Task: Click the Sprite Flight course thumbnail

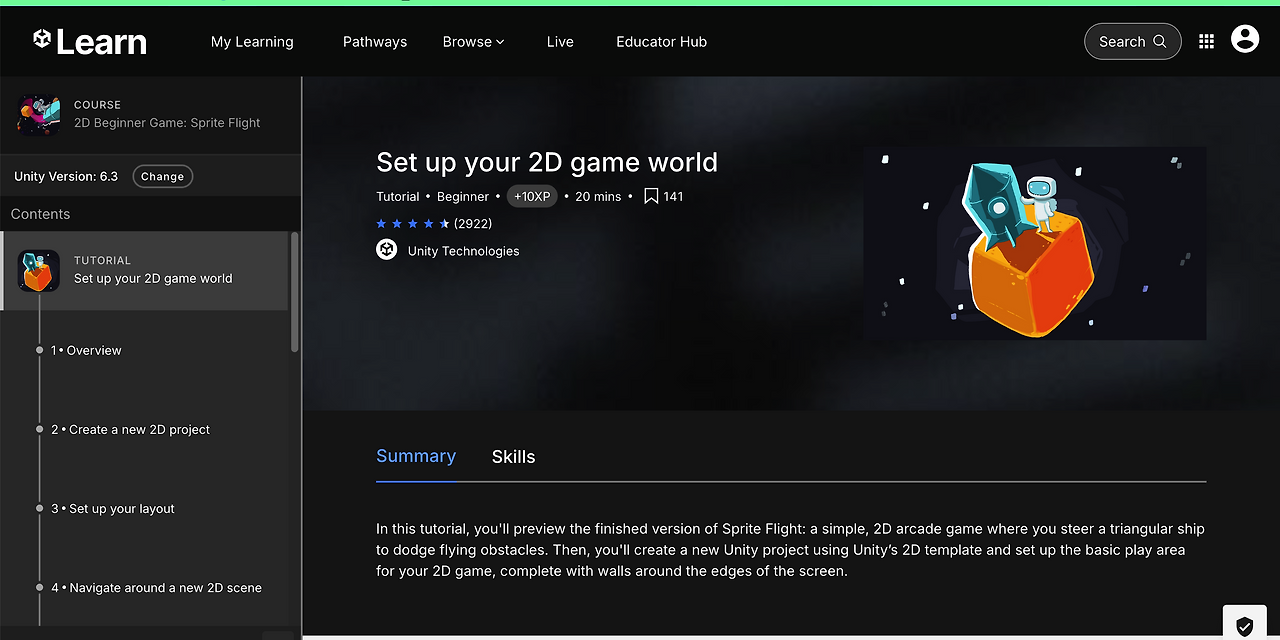Action: (39, 114)
